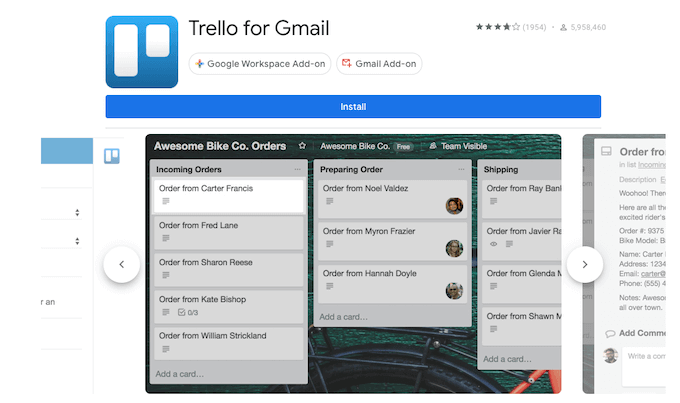Click the Preparing Order list title

tap(351, 169)
